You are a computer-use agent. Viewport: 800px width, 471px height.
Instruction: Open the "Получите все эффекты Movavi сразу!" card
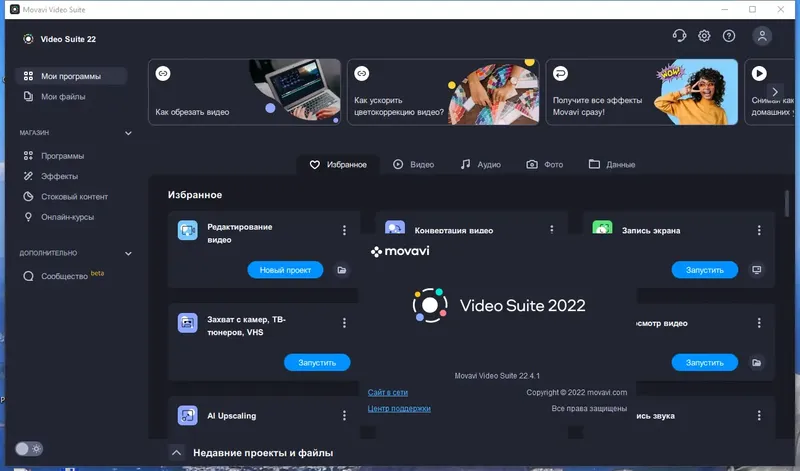(x=642, y=92)
